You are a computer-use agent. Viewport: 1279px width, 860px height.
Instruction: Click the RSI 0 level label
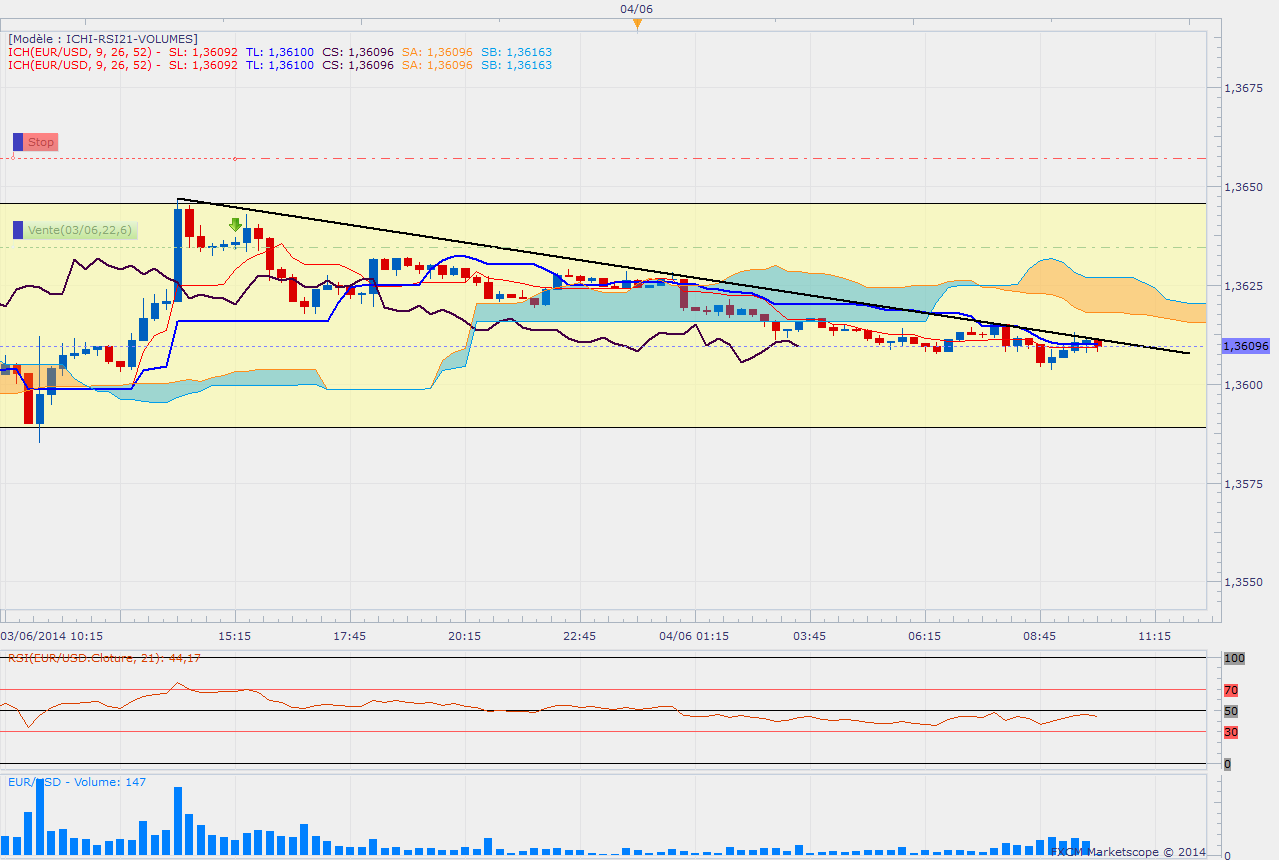[1228, 764]
